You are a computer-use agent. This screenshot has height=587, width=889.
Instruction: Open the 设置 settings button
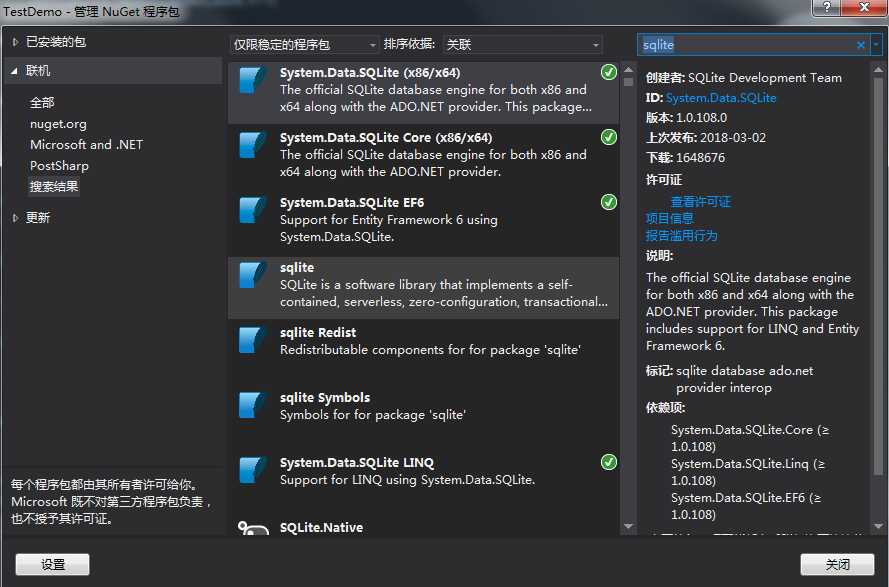point(53,564)
